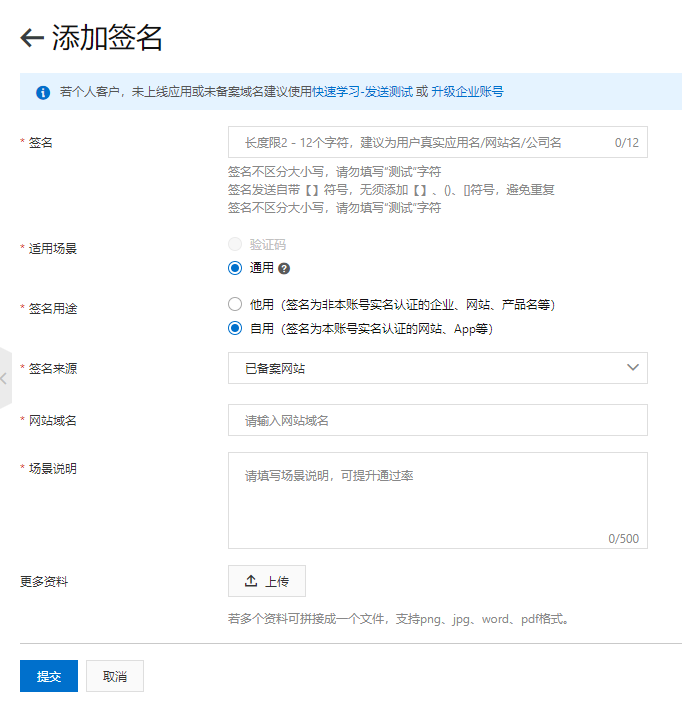Click the hint about 【】符号 avoidance
The height and width of the screenshot is (725, 682).
click(x=391, y=190)
